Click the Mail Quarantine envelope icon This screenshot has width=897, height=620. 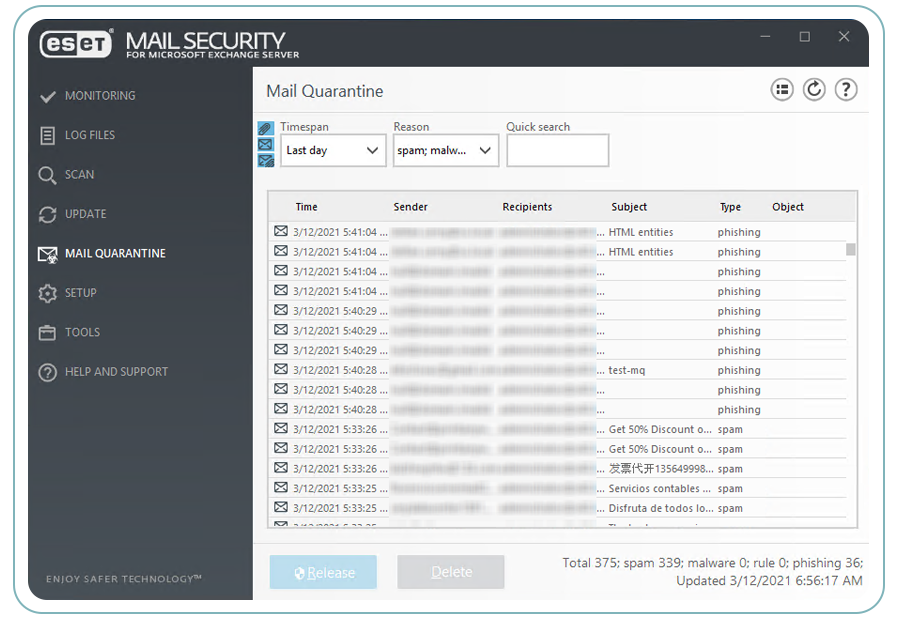tap(47, 254)
